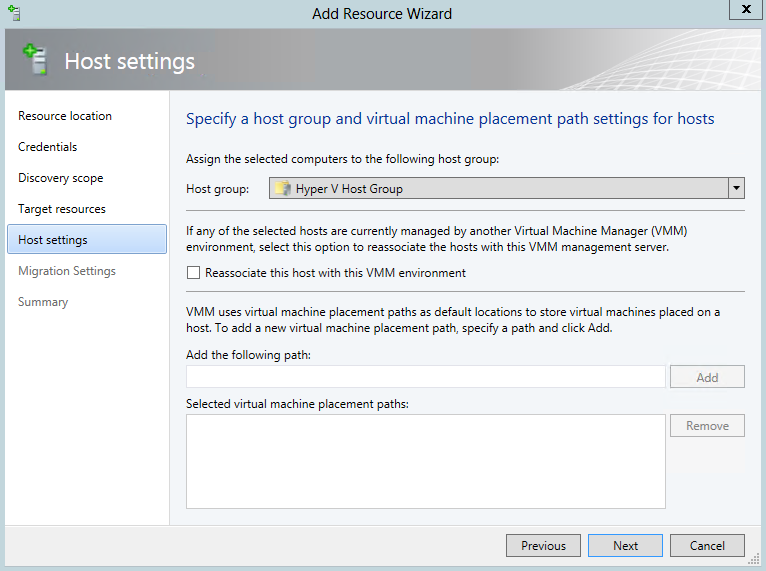
Task: Click the Remove path button
Action: 707,425
